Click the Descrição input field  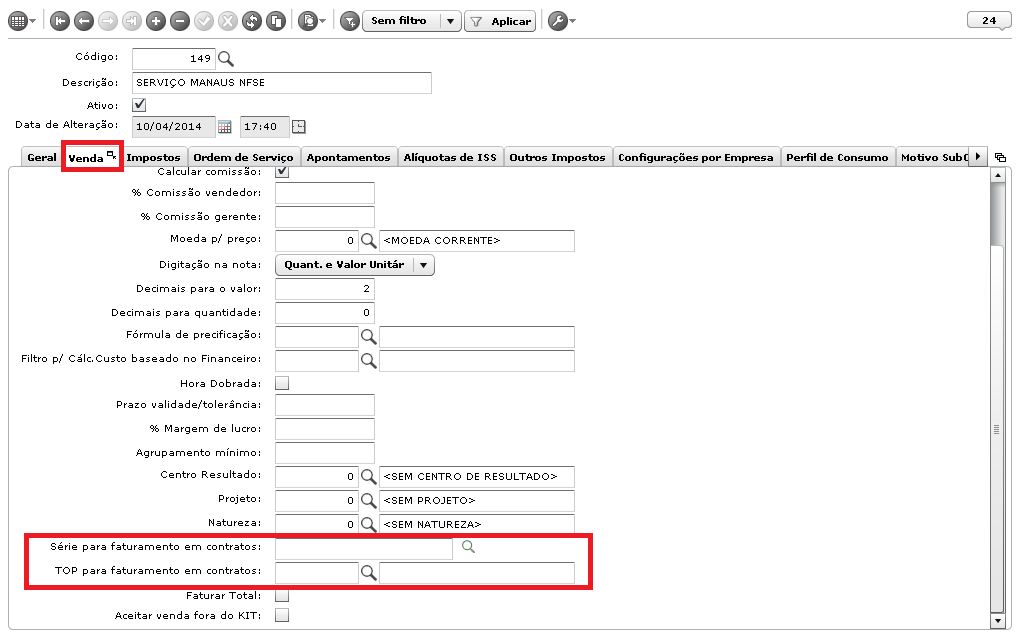coord(281,83)
